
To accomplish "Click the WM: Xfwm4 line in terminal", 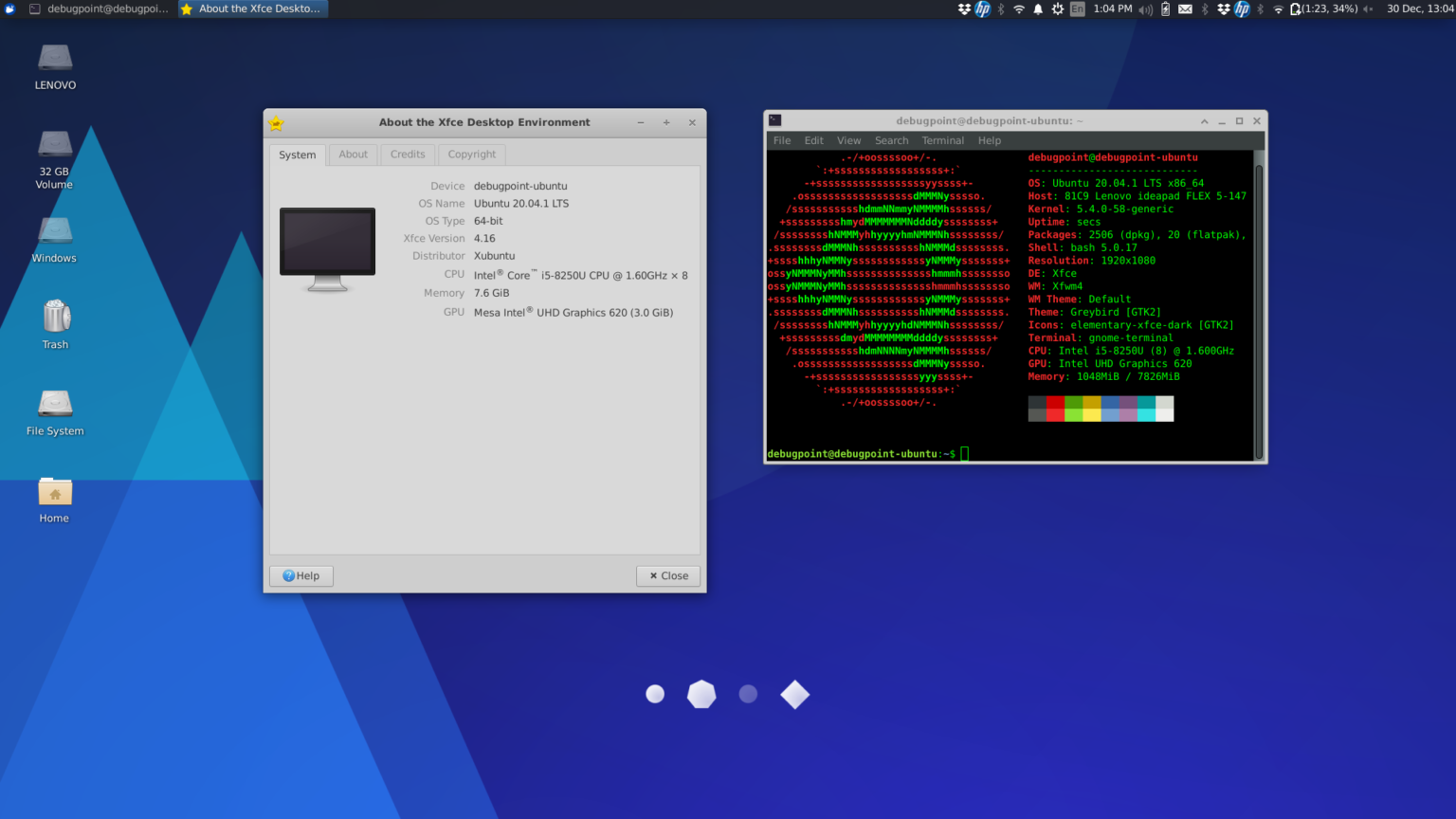I will [1055, 286].
